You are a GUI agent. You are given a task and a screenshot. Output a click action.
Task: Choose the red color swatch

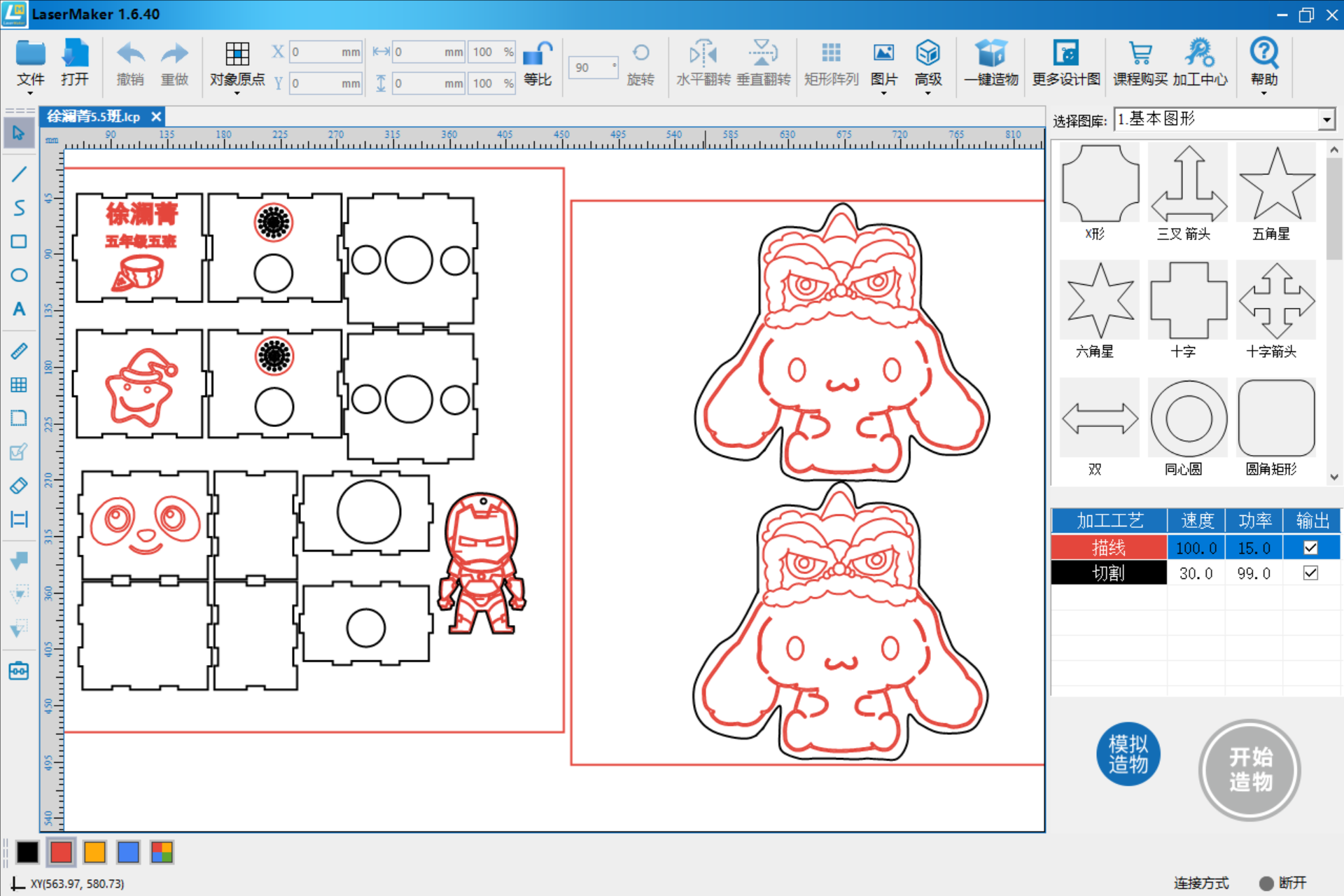pyautogui.click(x=61, y=852)
